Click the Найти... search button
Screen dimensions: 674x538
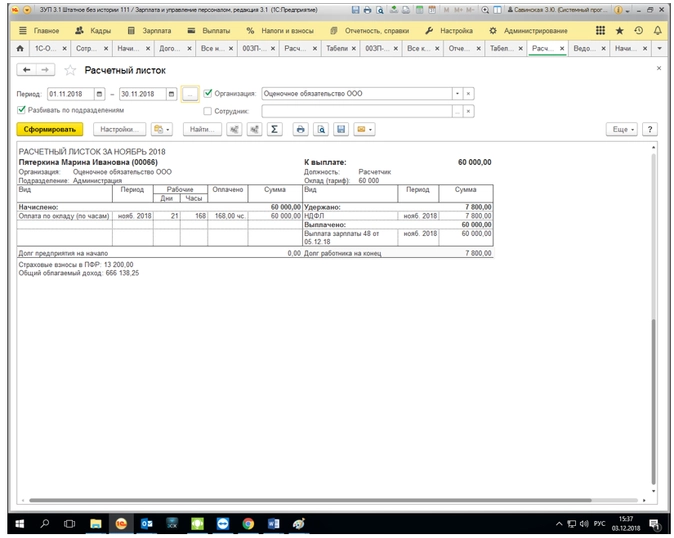(202, 129)
